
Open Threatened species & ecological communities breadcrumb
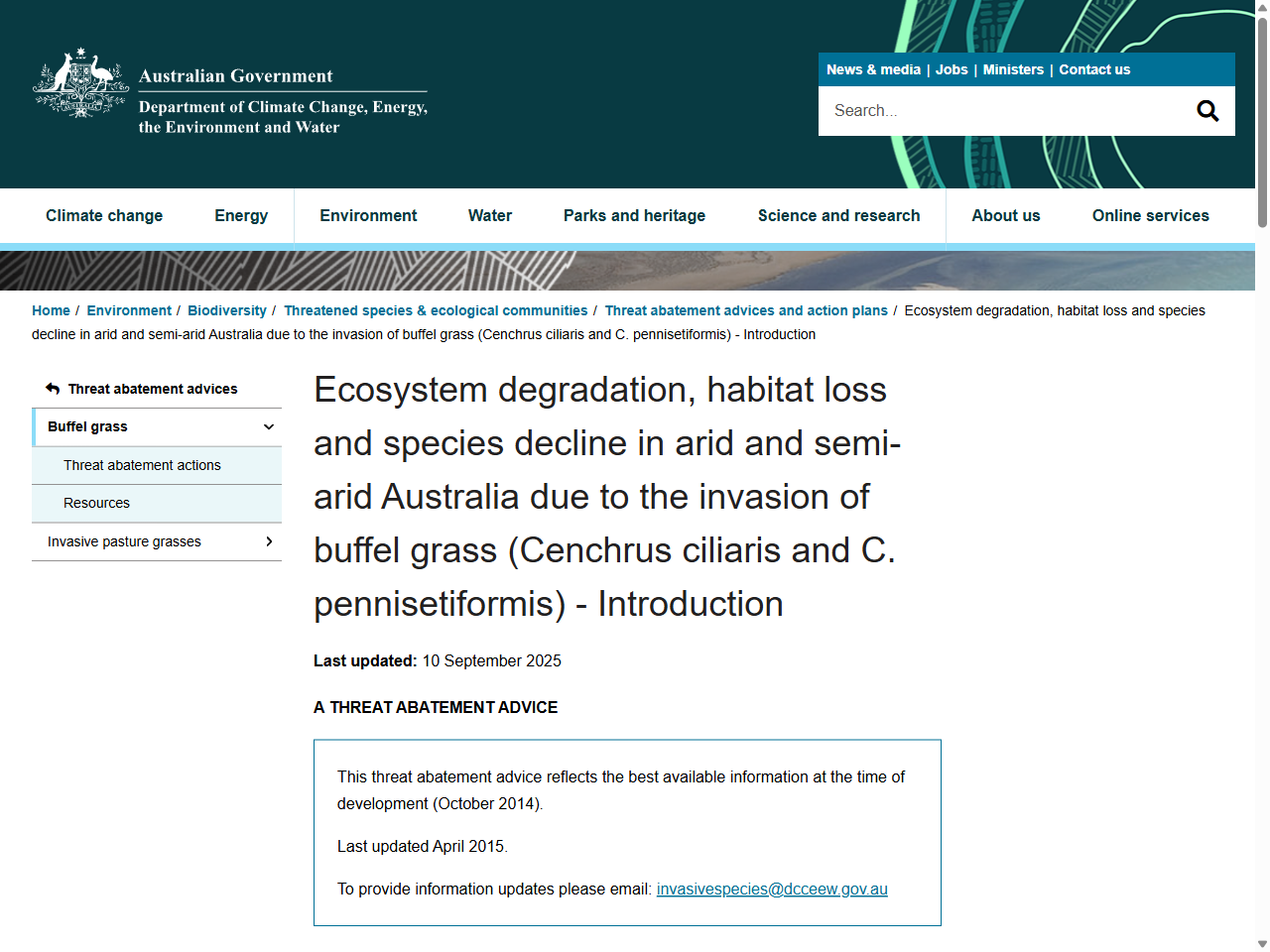(436, 310)
